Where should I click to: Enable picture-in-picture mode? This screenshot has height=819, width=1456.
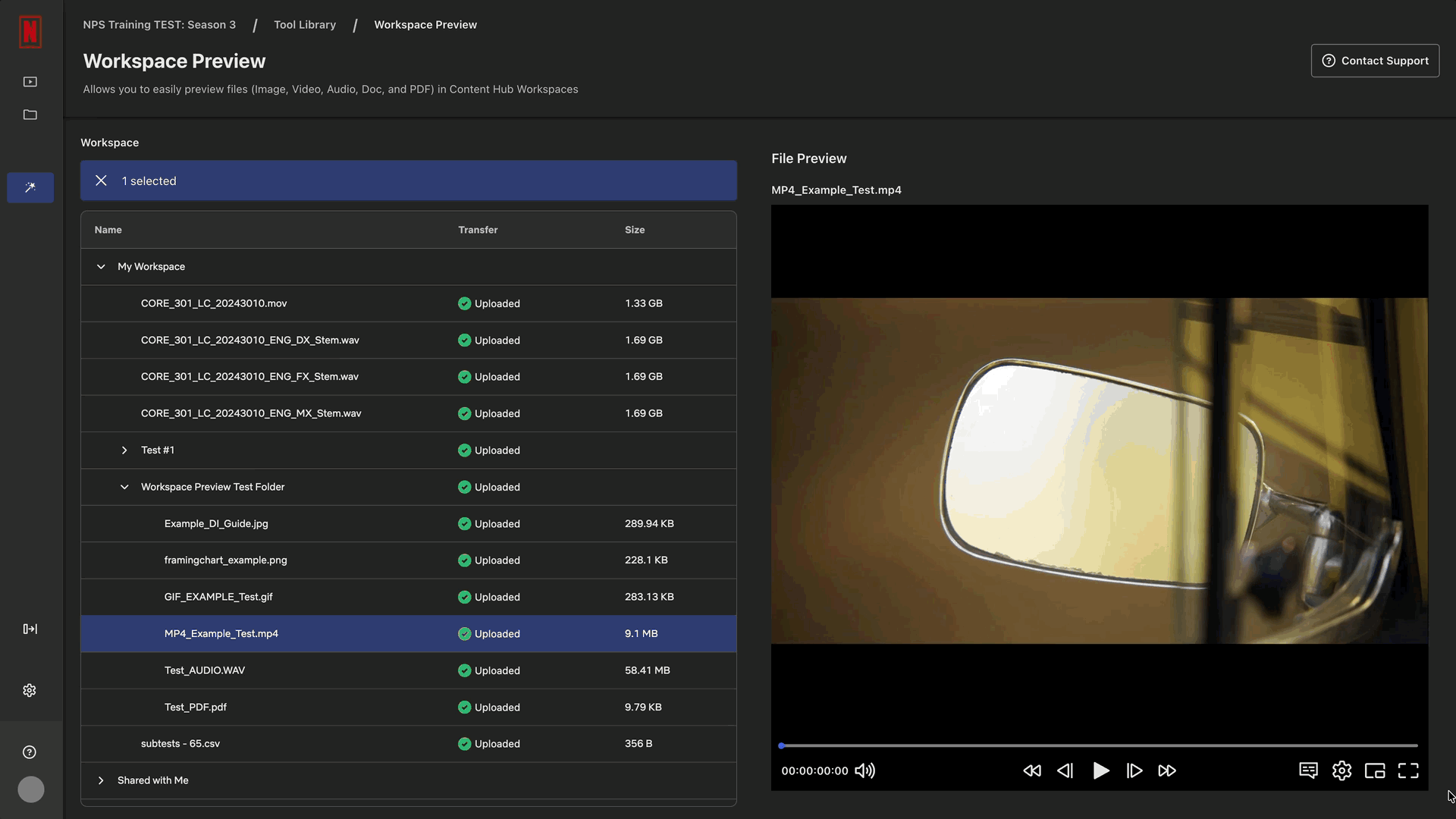[x=1375, y=770]
